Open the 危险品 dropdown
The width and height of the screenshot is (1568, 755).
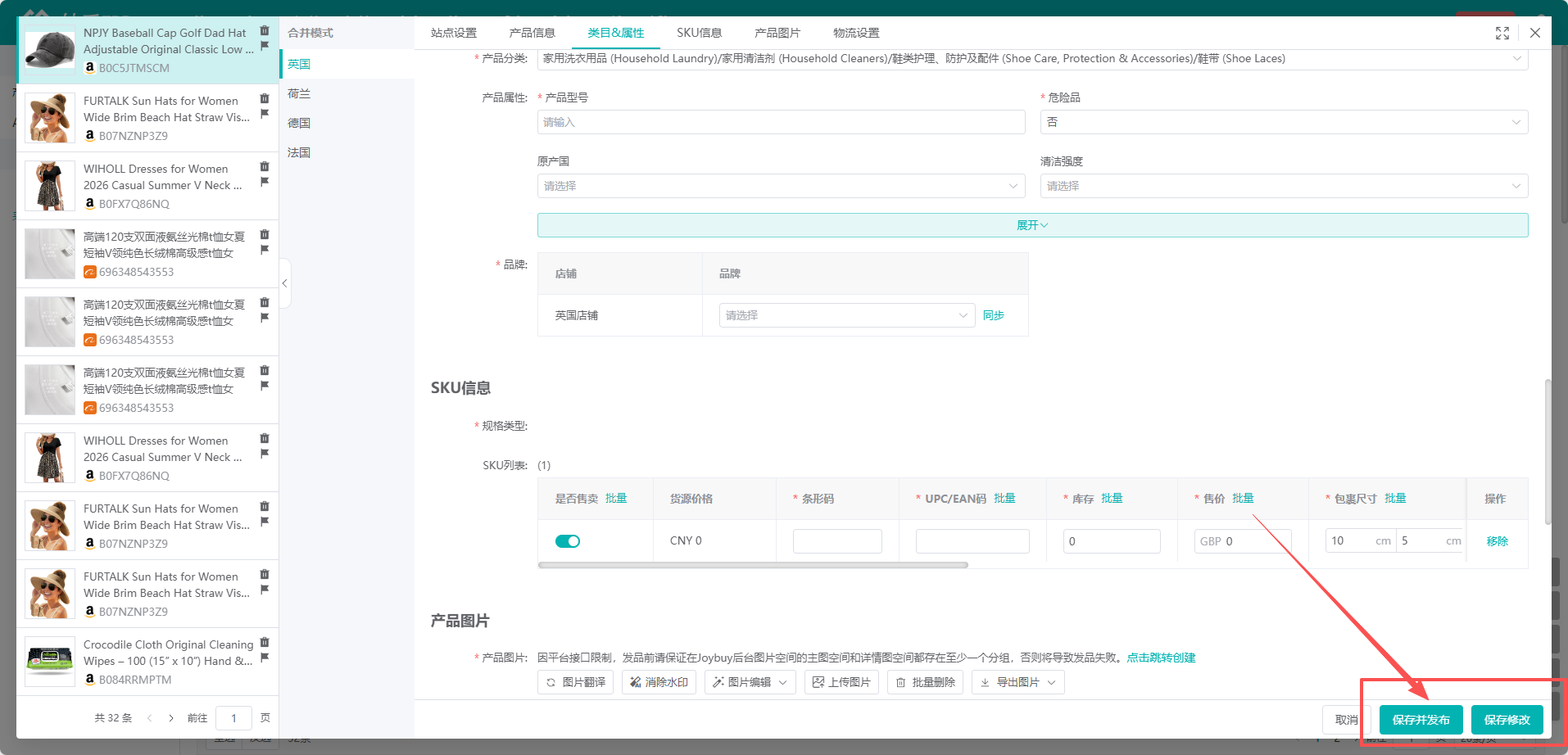click(1283, 122)
